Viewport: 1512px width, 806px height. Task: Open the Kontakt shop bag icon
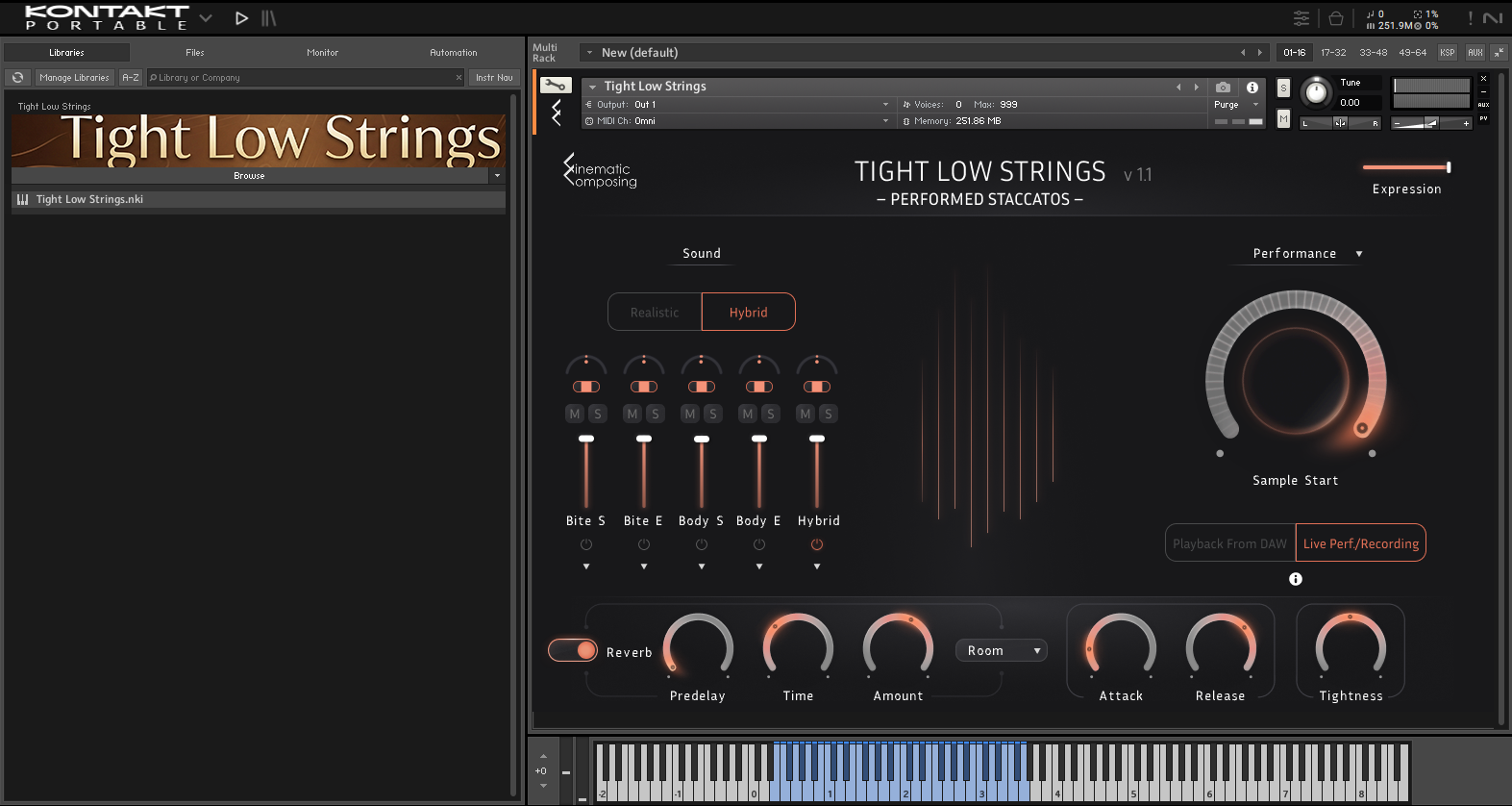(1335, 18)
